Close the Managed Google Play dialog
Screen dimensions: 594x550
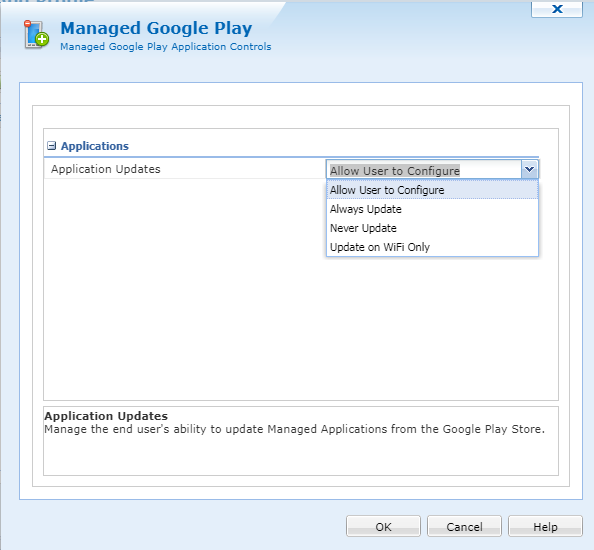[x=557, y=9]
